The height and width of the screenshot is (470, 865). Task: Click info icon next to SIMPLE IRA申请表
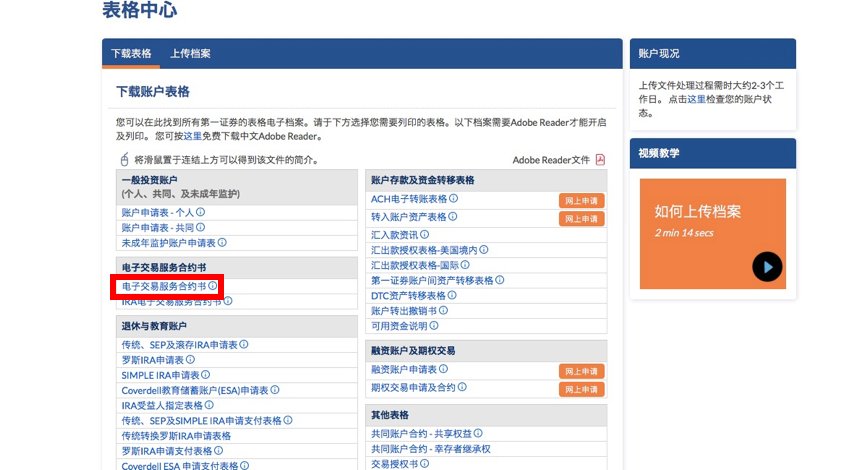pos(206,374)
